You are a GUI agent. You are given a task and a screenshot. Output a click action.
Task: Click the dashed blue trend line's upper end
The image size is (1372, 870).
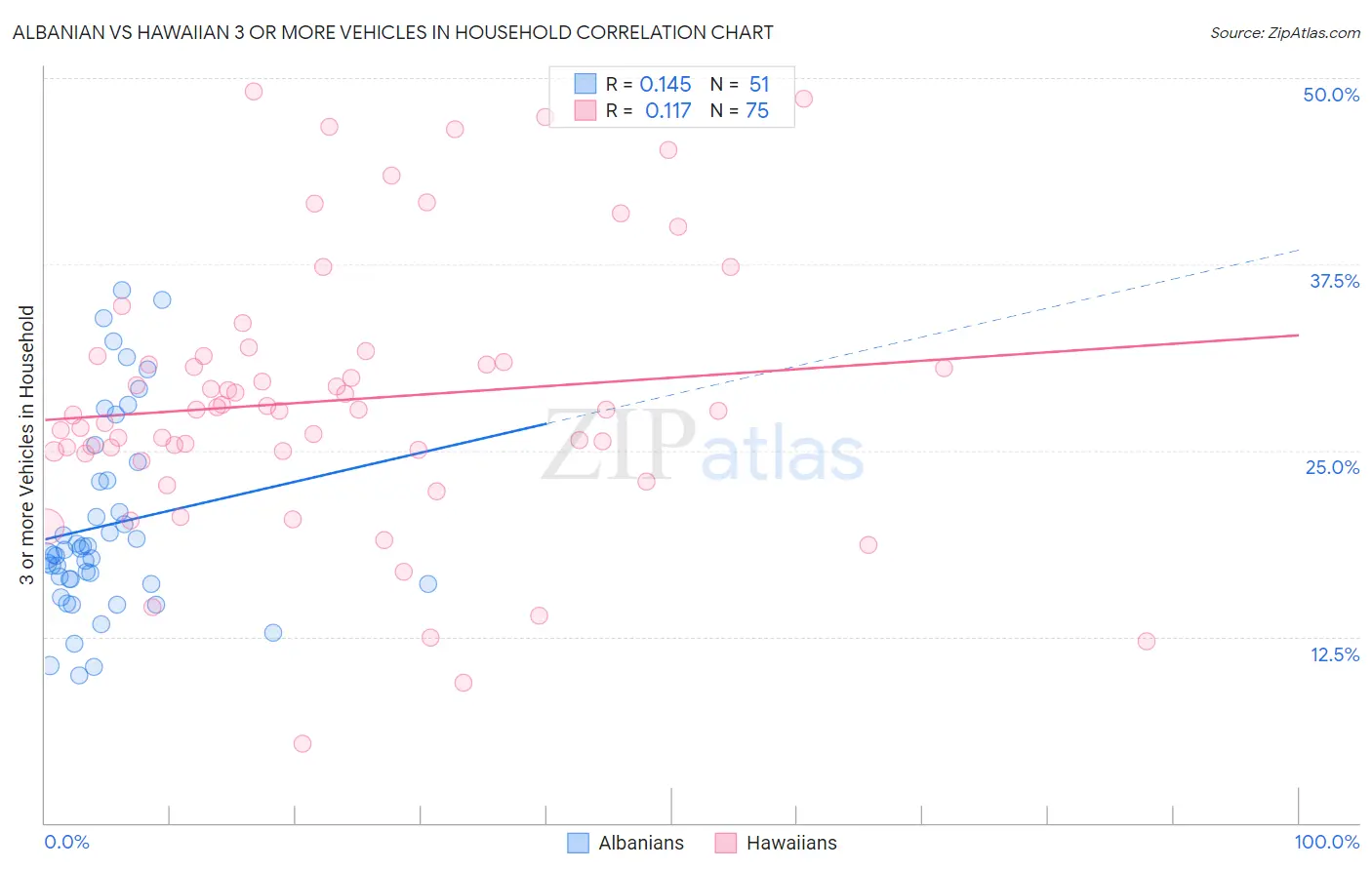click(x=1298, y=251)
